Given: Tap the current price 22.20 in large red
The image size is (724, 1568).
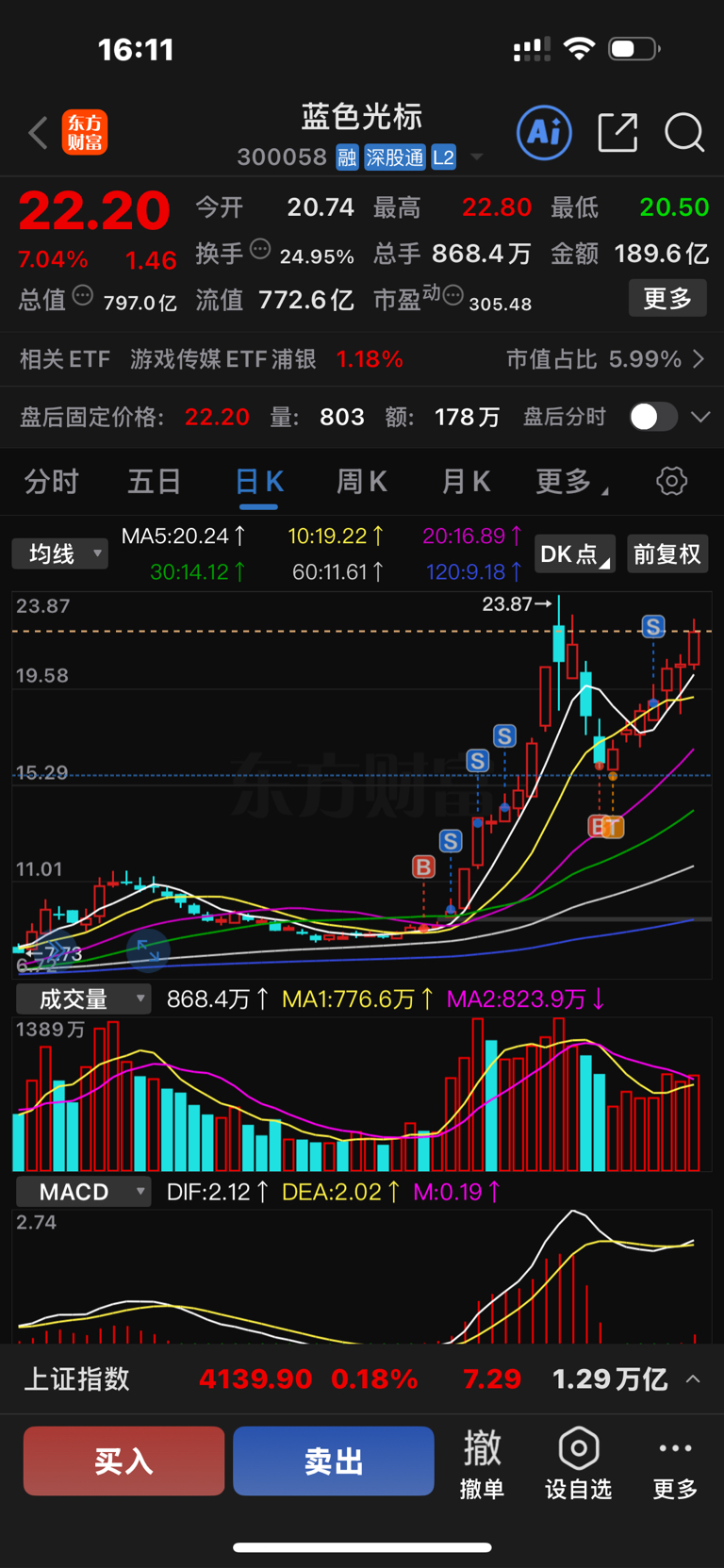Looking at the screenshot, I should (x=94, y=210).
